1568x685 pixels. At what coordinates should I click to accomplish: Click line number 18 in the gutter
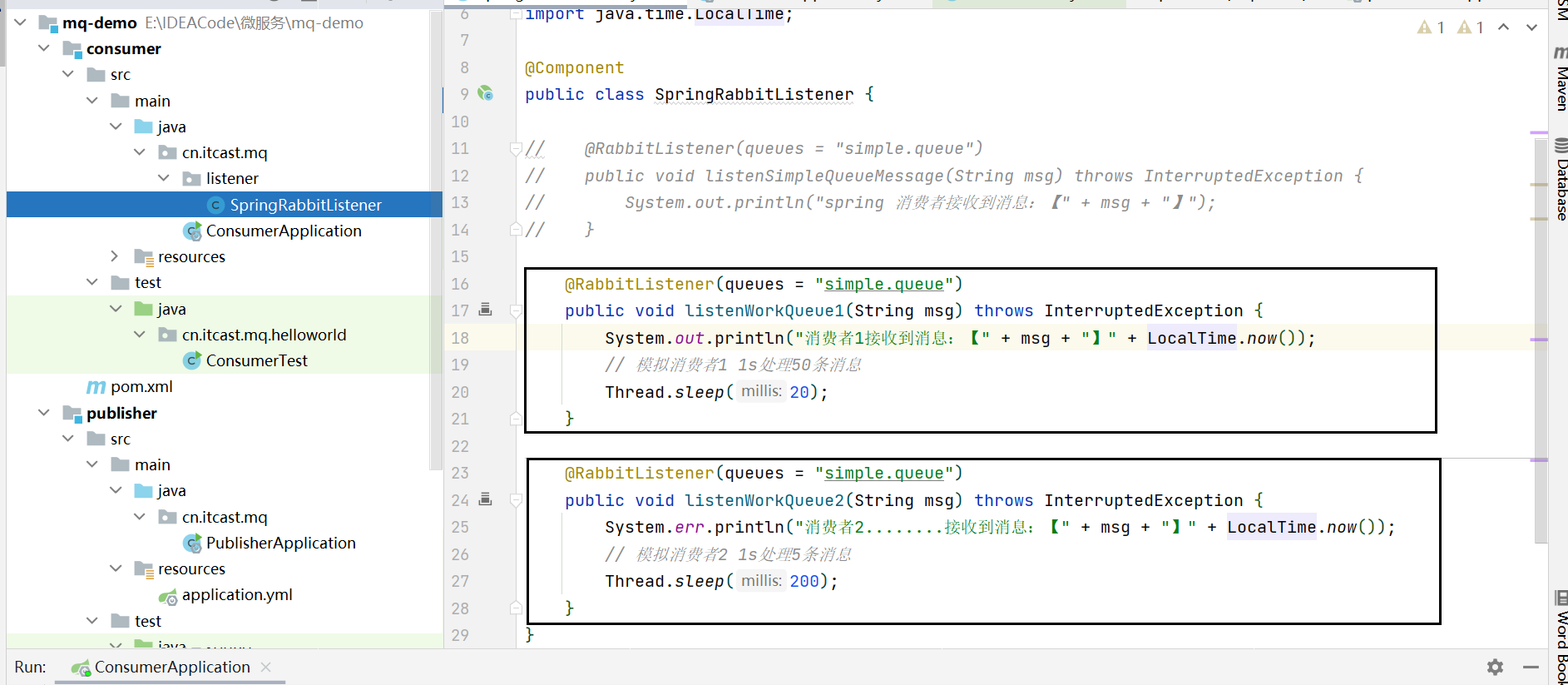point(460,338)
